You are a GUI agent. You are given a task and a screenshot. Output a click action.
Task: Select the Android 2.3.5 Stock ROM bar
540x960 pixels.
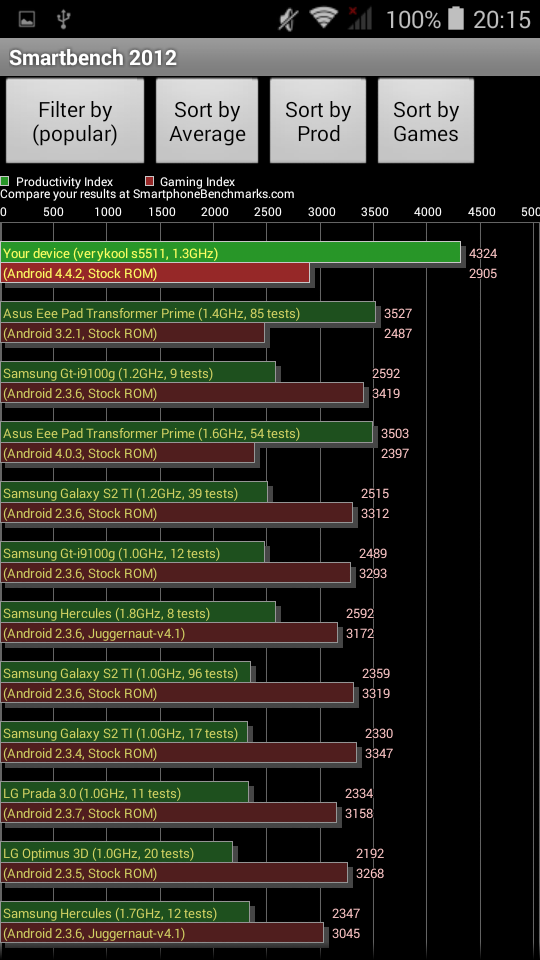tap(174, 873)
